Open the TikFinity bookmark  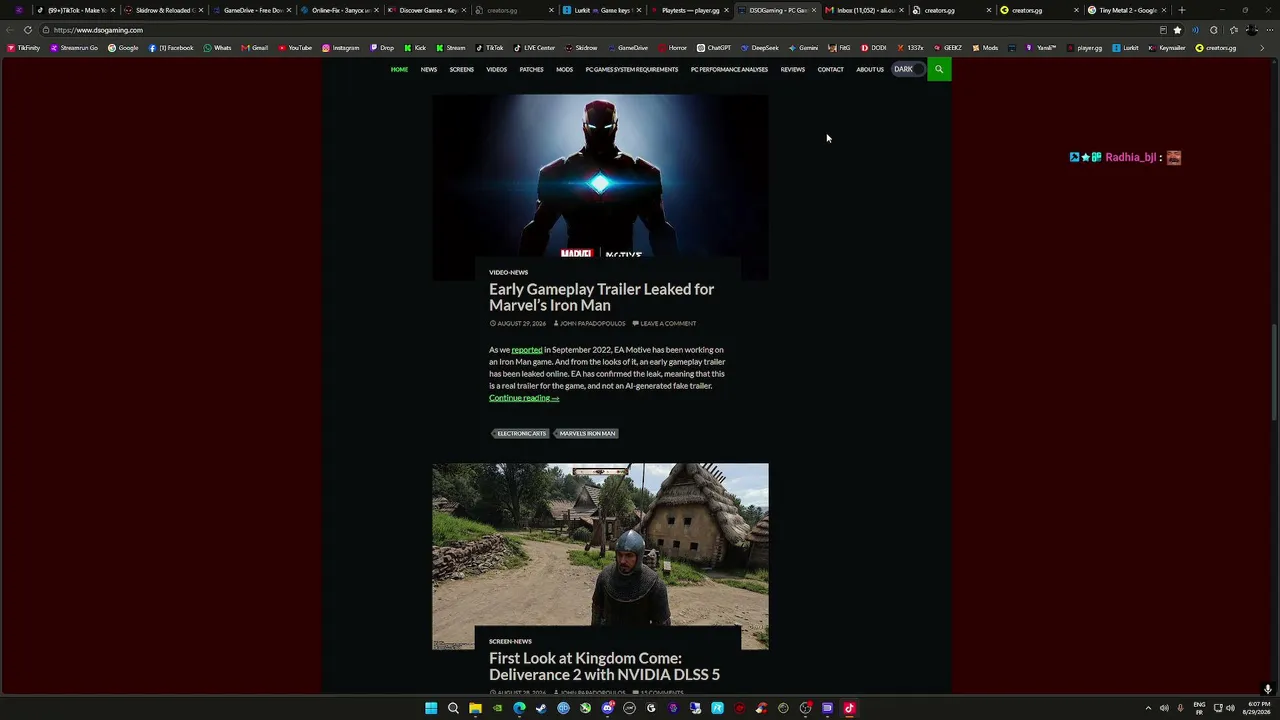[23, 48]
